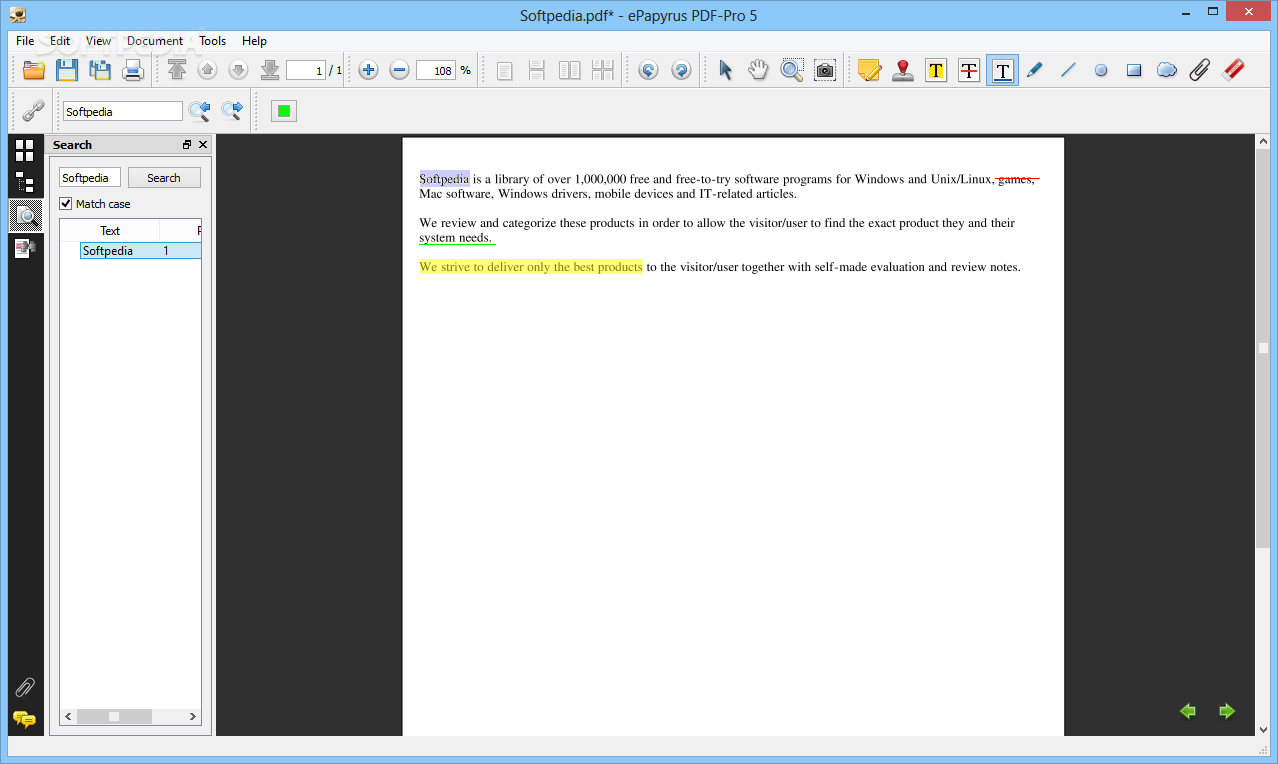Select the marquee zoom tool
Image resolution: width=1278 pixels, height=764 pixels.
click(x=792, y=70)
